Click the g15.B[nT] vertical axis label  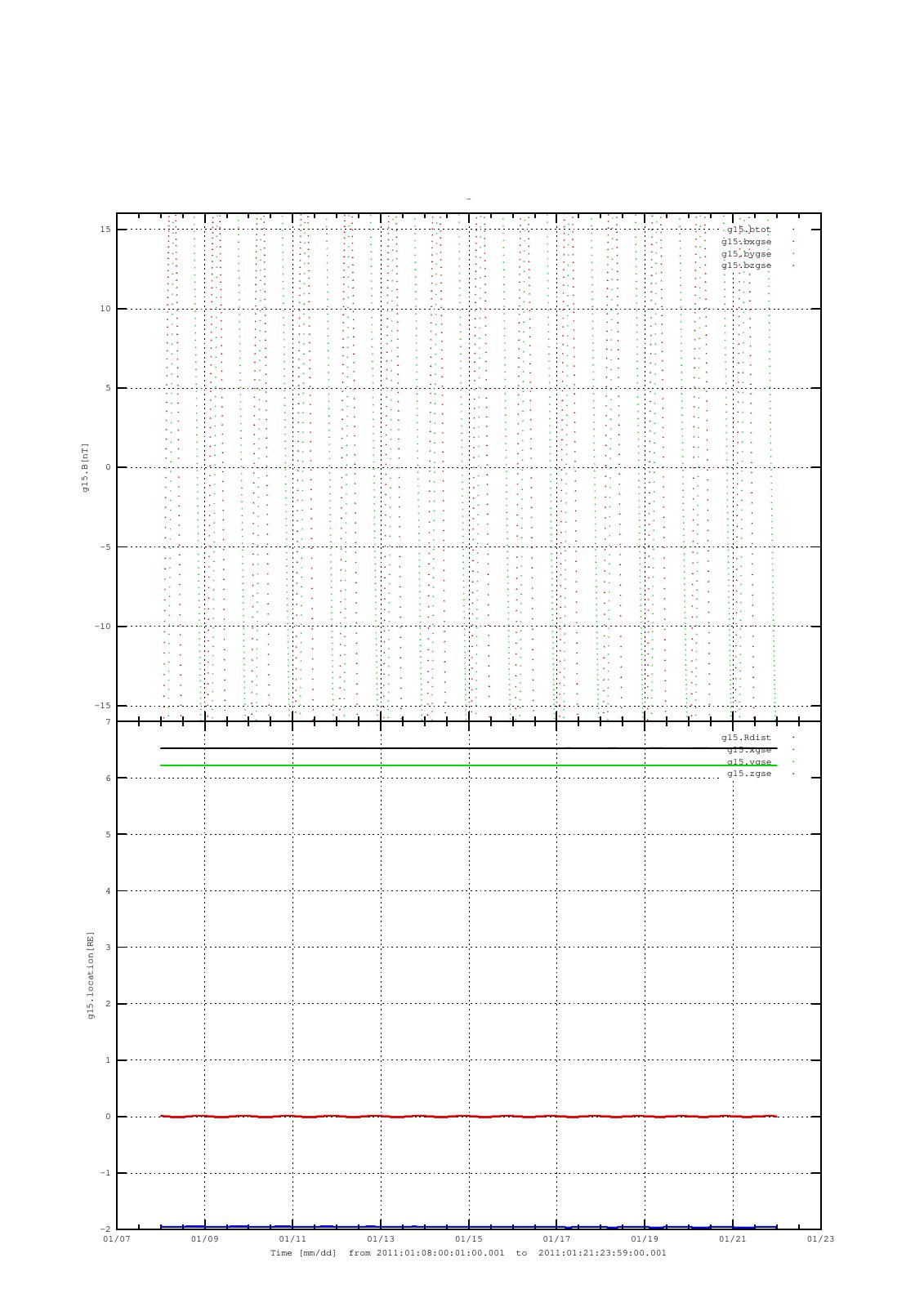(x=85, y=467)
